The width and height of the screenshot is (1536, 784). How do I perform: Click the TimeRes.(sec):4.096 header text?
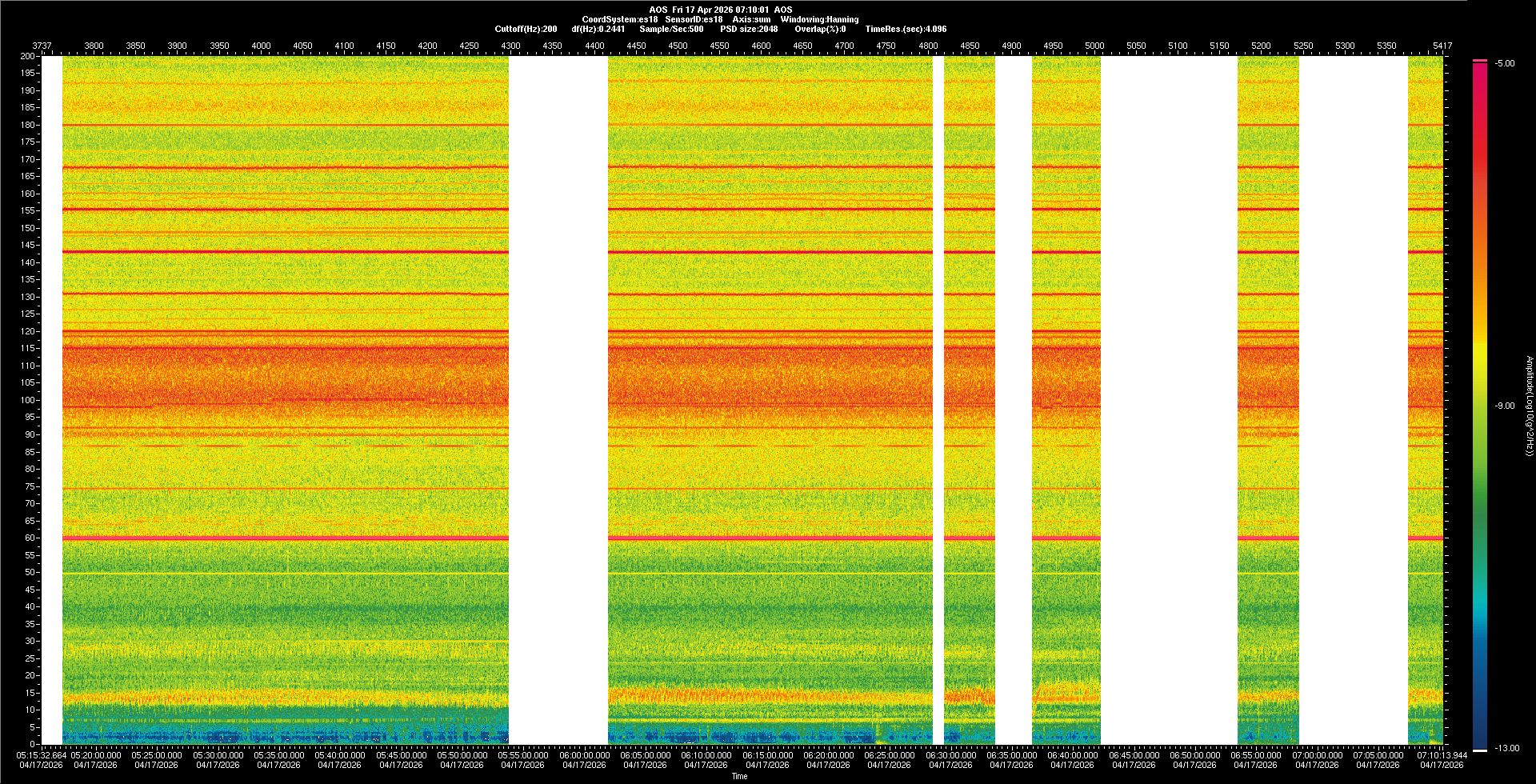pos(906,29)
